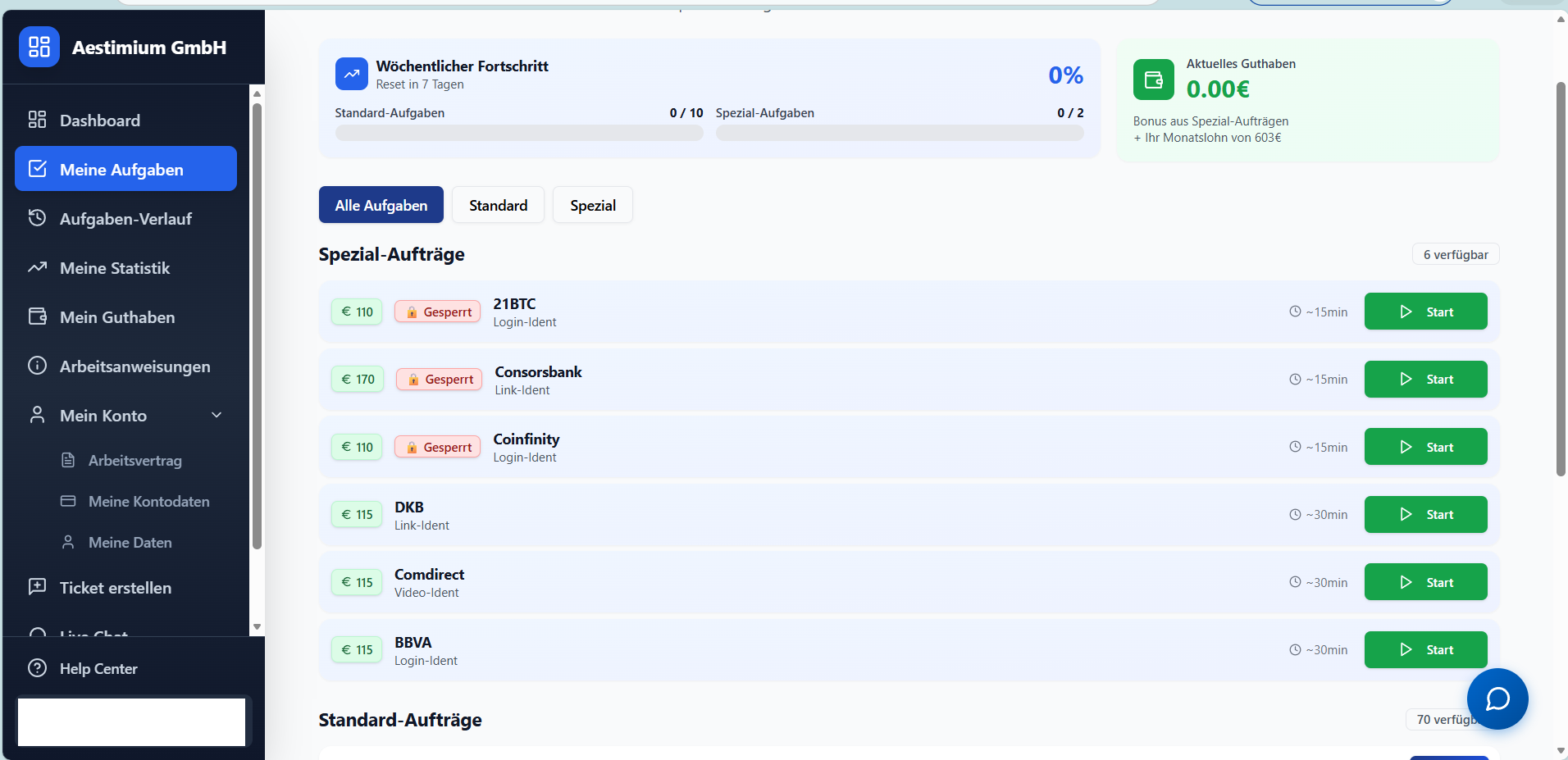Click the Standard-Aufträge section heading
Viewport: 1568px width, 760px height.
pyautogui.click(x=400, y=720)
